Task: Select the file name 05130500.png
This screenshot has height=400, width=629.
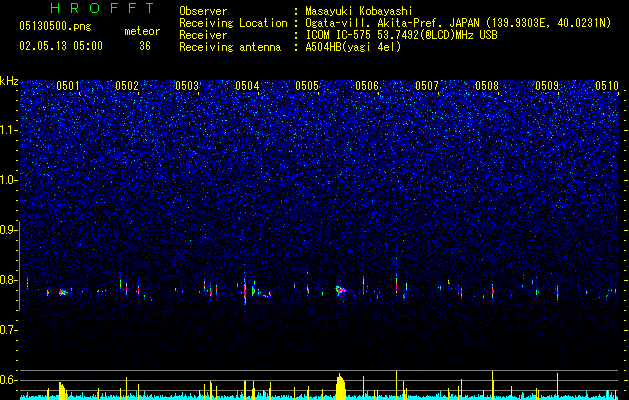Action: coord(55,26)
